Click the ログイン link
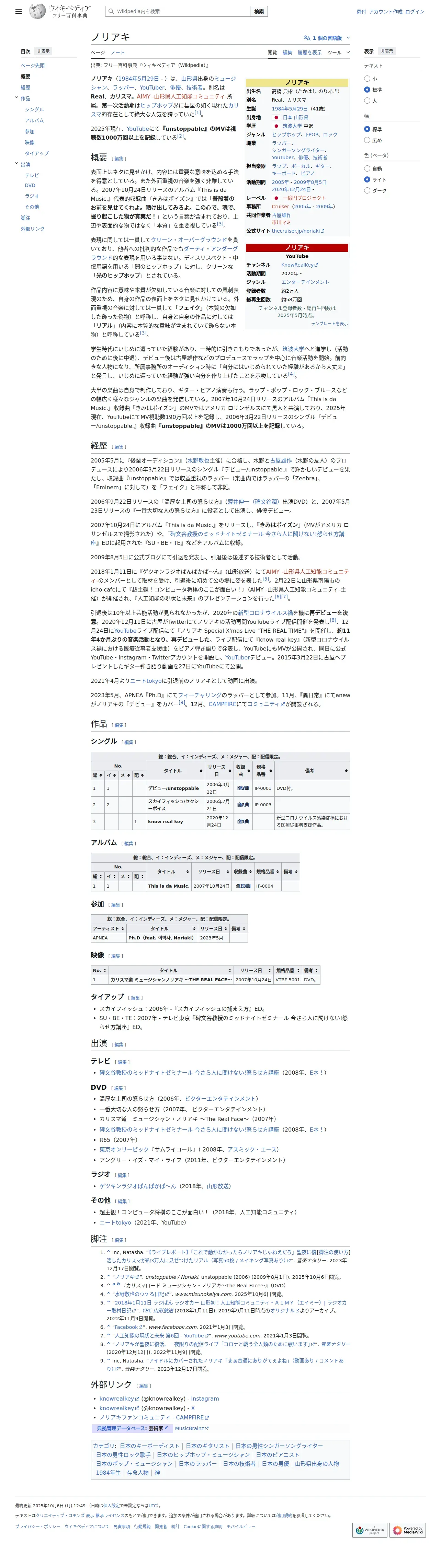Image resolution: width=441 pixels, height=1568 pixels. [x=415, y=12]
